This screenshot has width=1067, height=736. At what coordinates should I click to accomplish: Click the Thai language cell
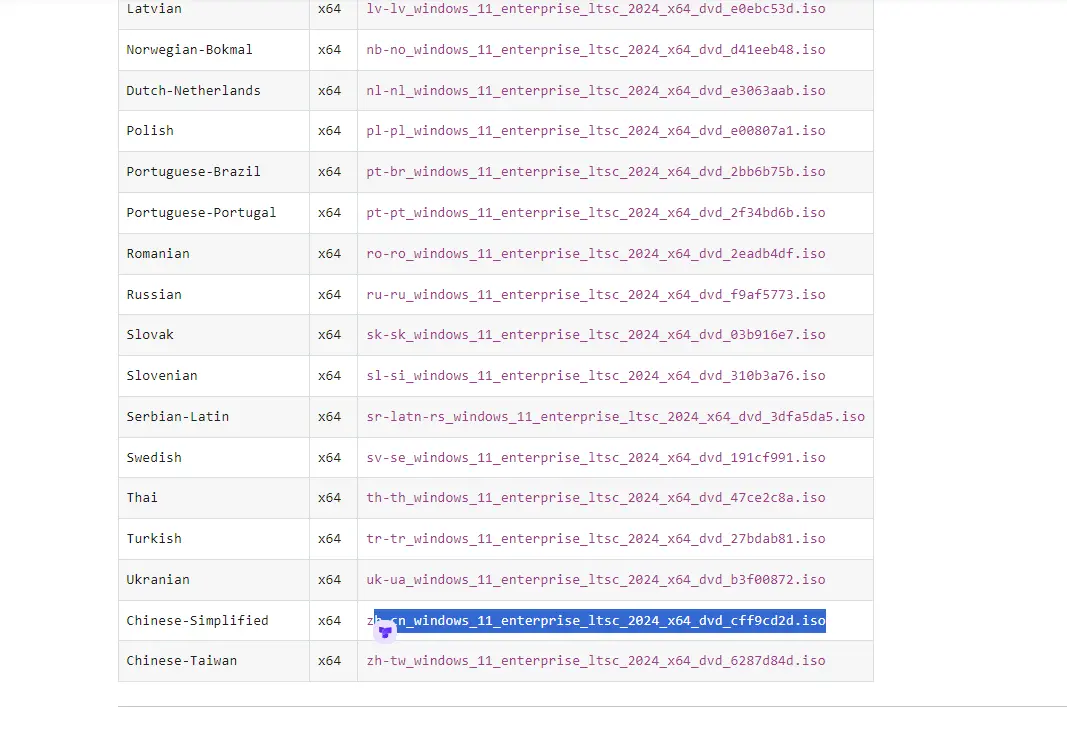214,497
